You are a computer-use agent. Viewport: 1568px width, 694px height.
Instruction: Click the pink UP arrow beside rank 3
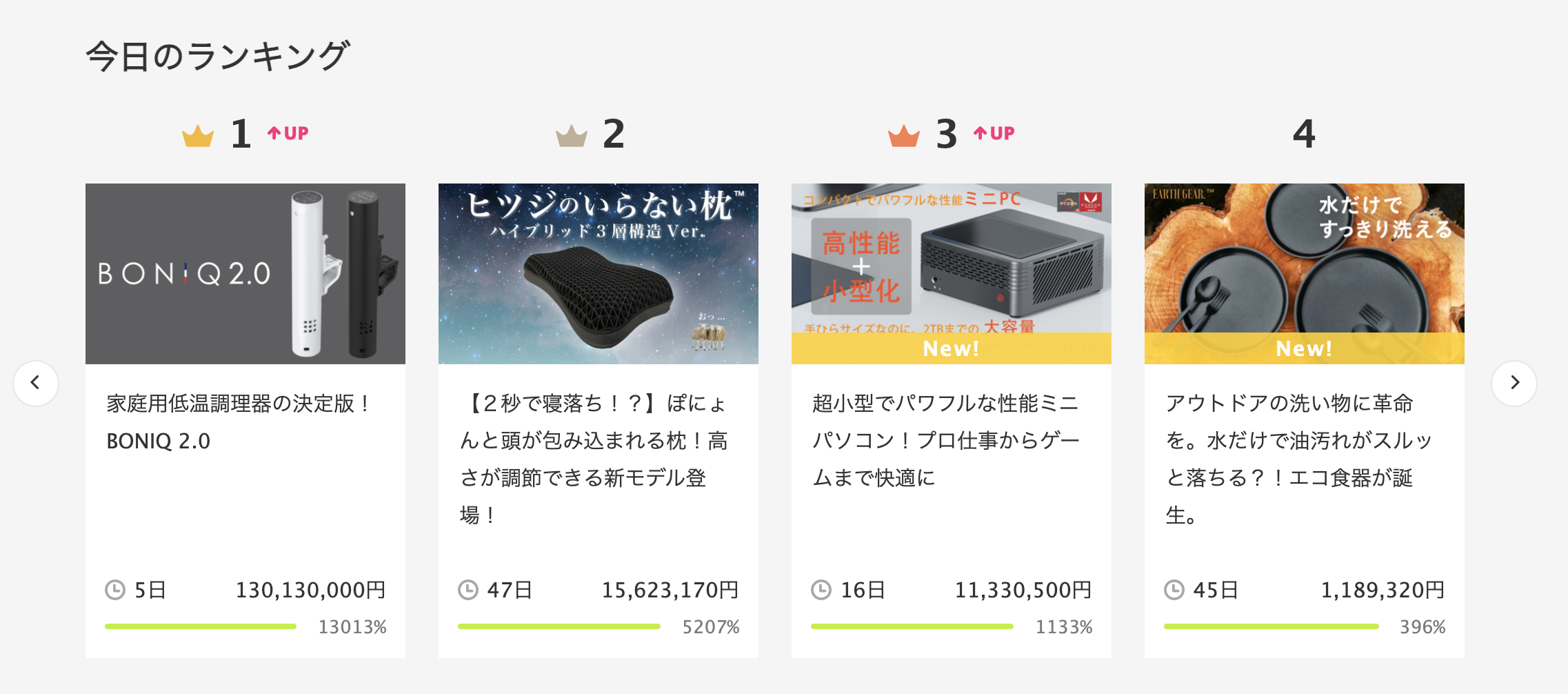(x=994, y=133)
